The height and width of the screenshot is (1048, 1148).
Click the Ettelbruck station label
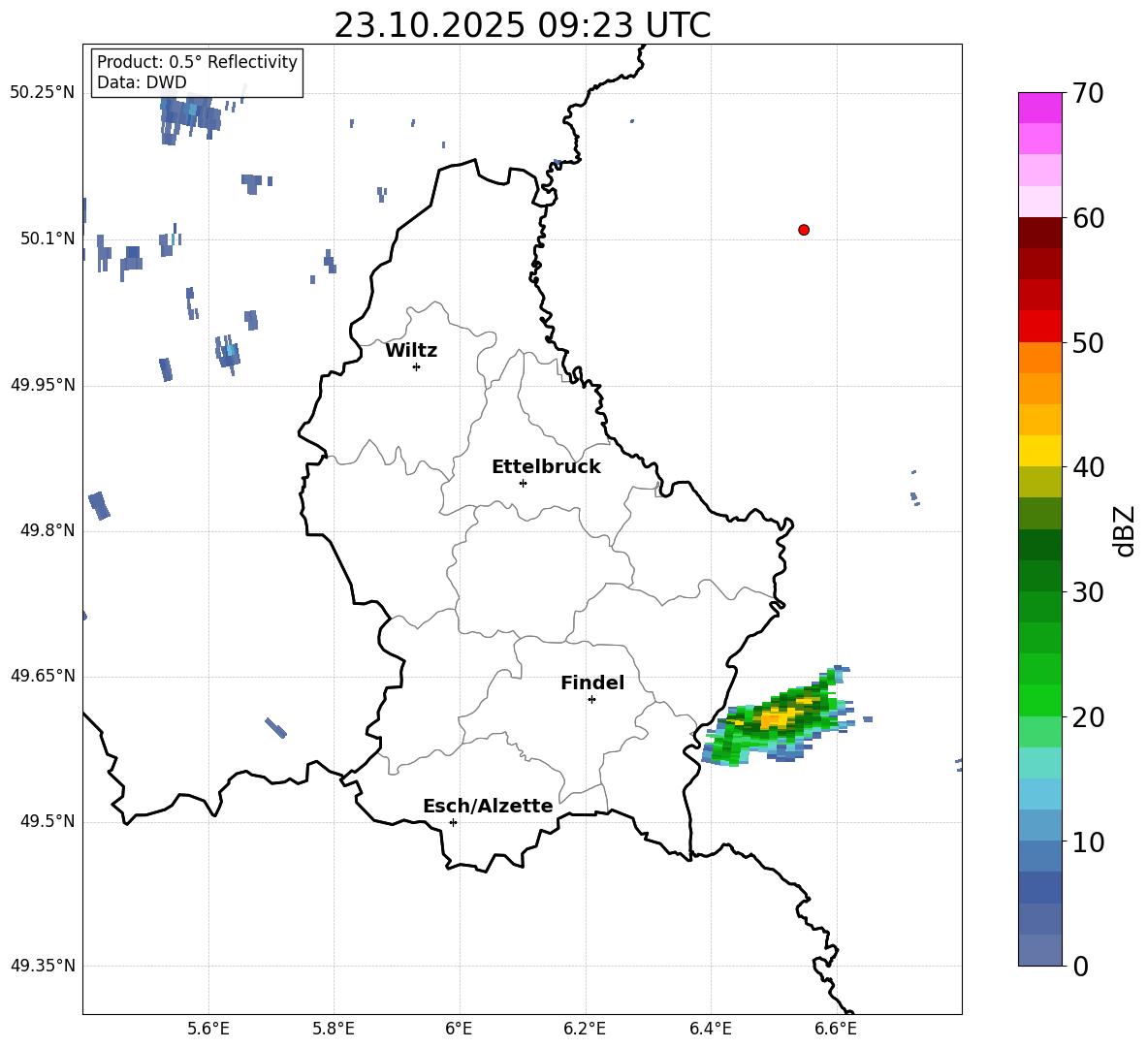click(x=546, y=467)
